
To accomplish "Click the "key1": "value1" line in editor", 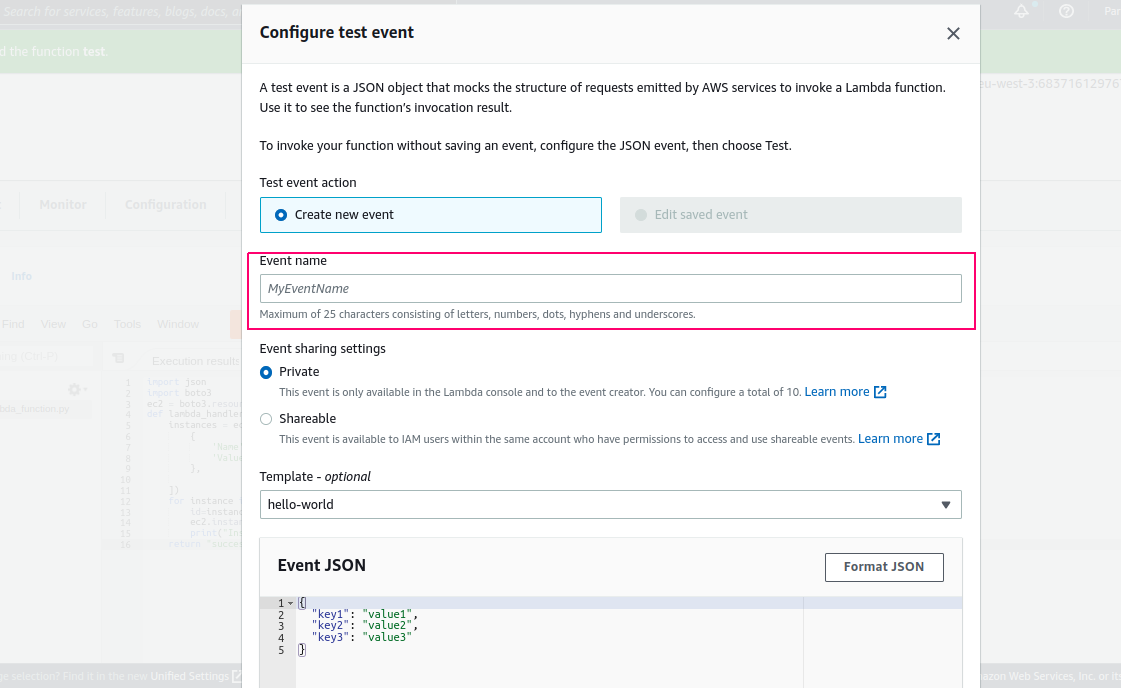I will (x=365, y=614).
